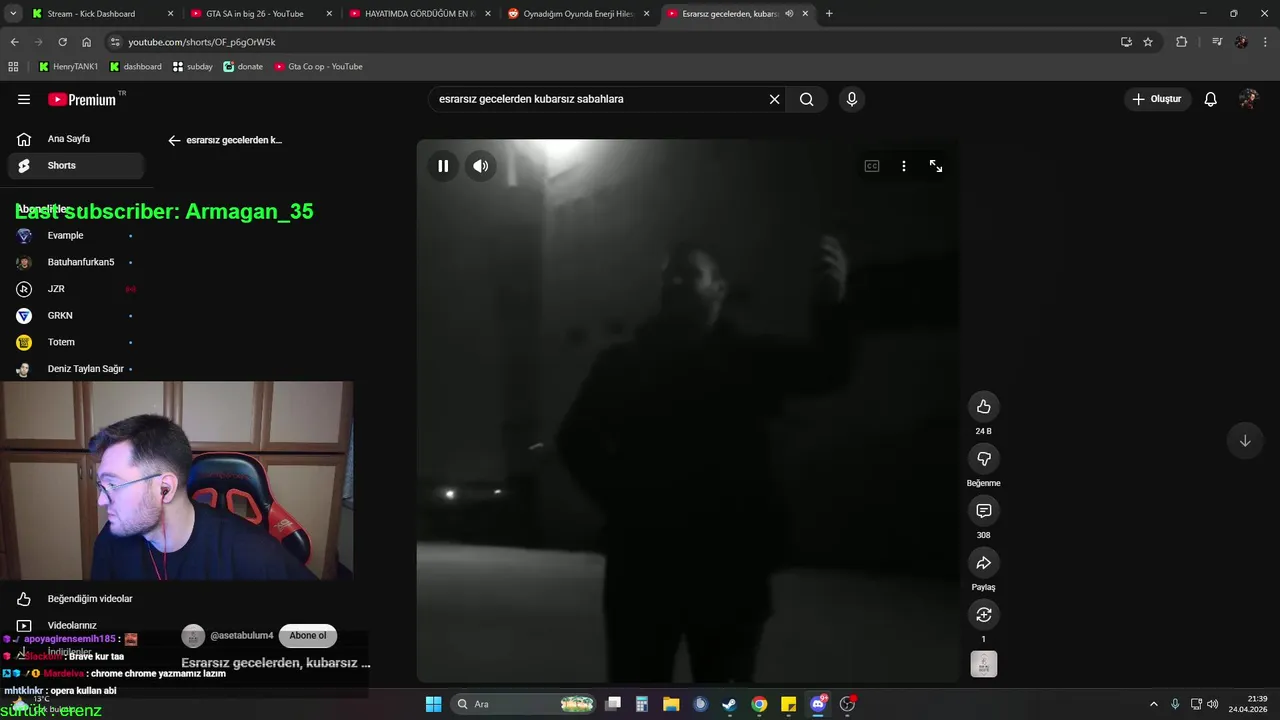
Task: Open the Gta Co op - YouTube bookmark
Action: pos(318,67)
